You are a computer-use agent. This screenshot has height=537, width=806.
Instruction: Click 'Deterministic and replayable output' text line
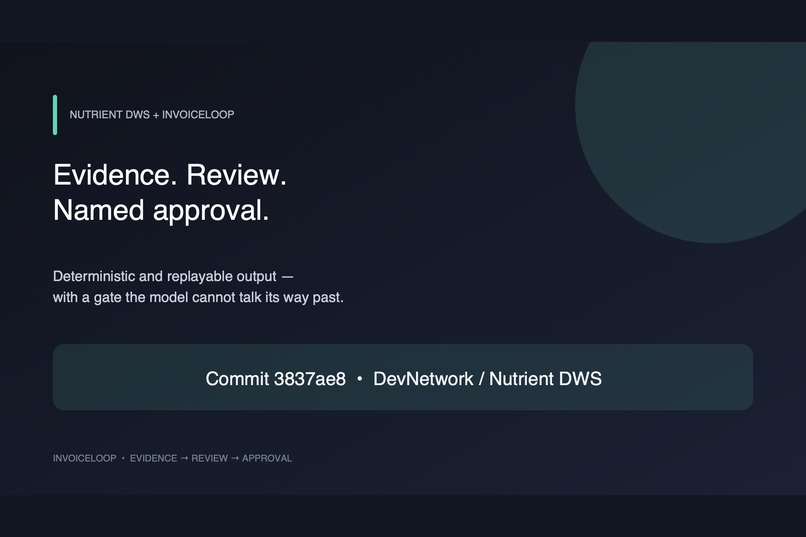[x=173, y=276]
